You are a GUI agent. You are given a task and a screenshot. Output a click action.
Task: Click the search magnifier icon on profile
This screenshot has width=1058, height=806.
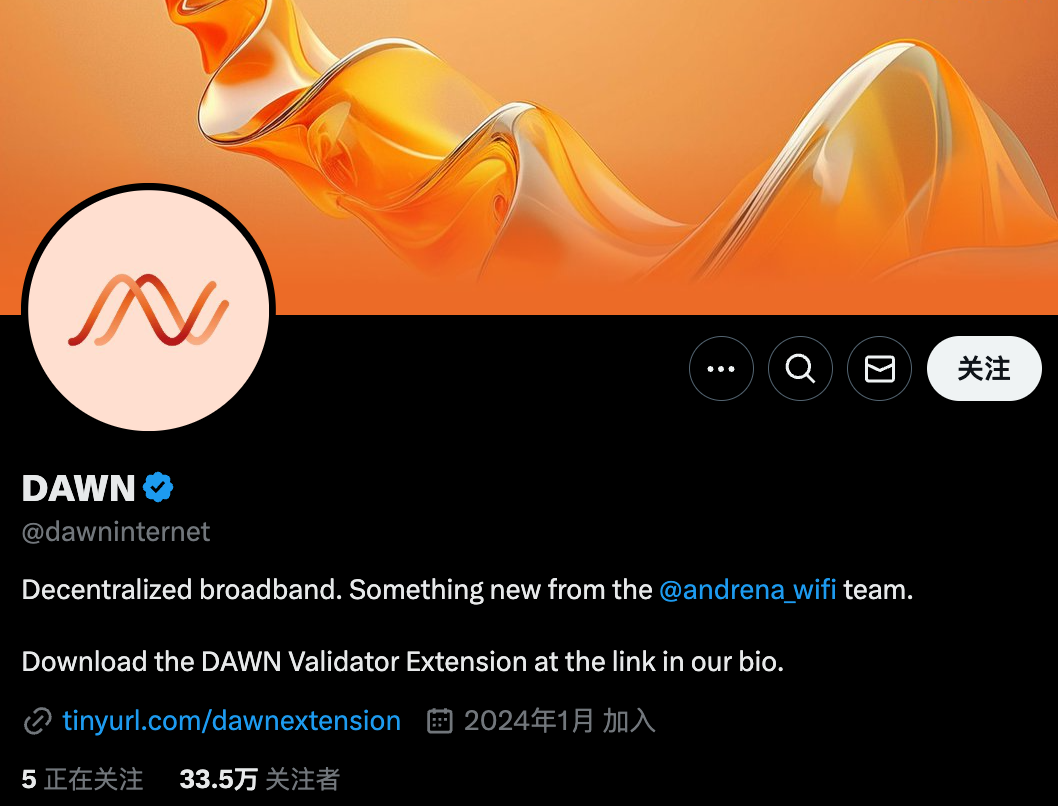(x=800, y=368)
